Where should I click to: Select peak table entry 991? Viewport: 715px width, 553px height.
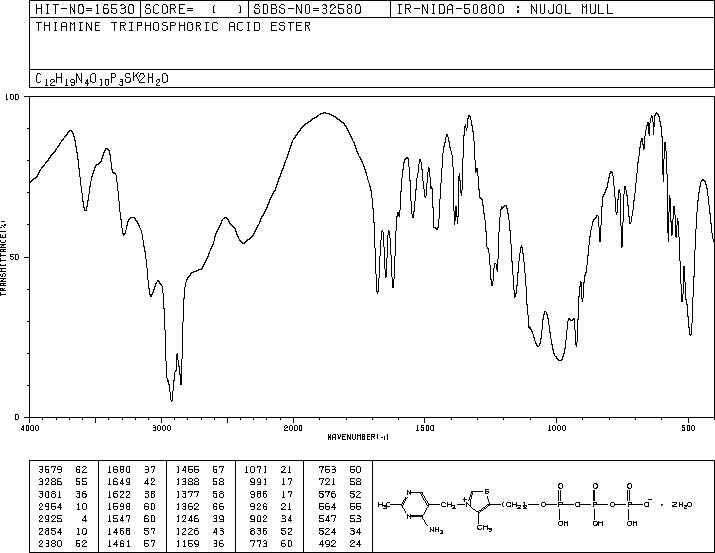pyautogui.click(x=259, y=482)
